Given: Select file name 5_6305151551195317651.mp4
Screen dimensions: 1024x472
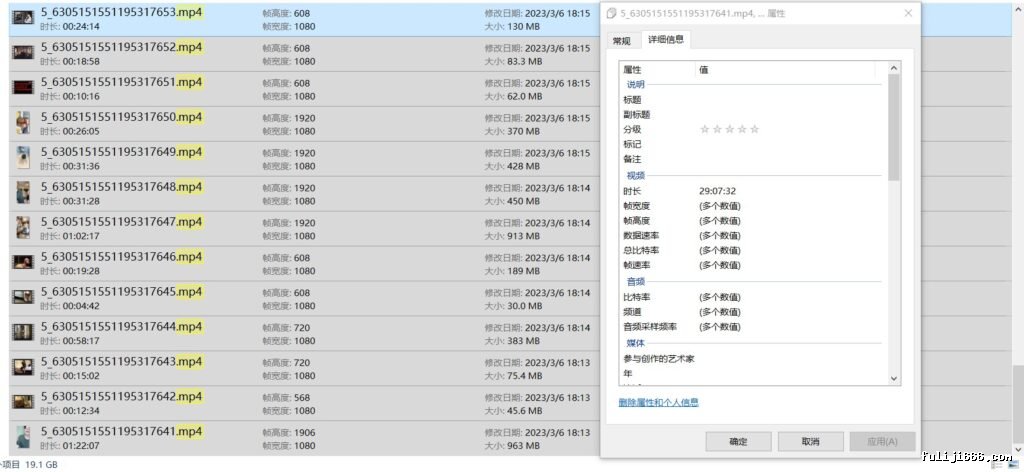Looking at the screenshot, I should click(121, 82).
